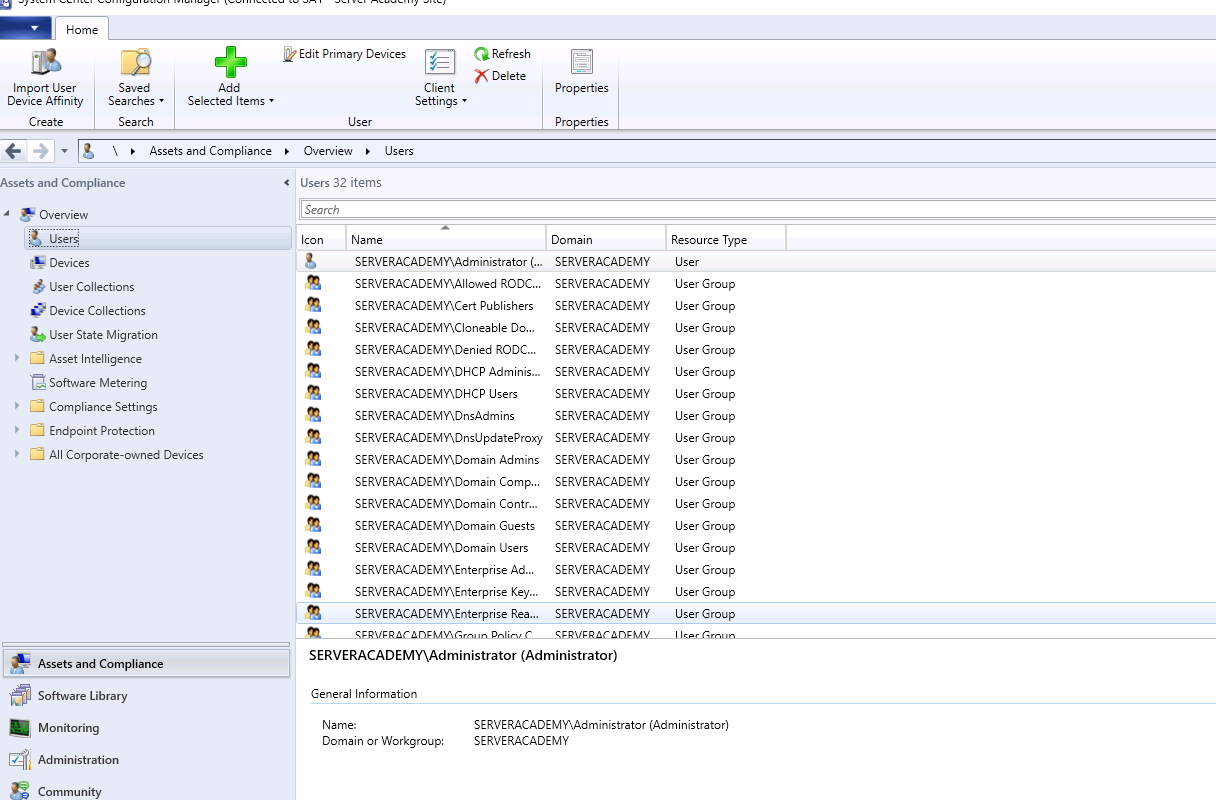Select Devices in the navigation tree
The image size is (1216, 800).
point(69,263)
